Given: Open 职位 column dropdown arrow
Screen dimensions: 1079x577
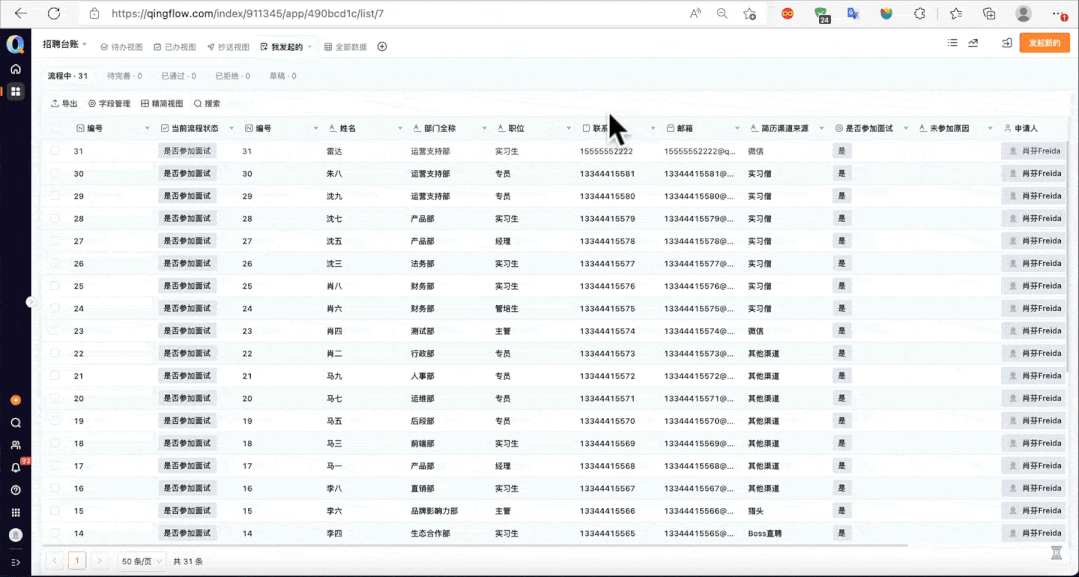Looking at the screenshot, I should (x=568, y=129).
